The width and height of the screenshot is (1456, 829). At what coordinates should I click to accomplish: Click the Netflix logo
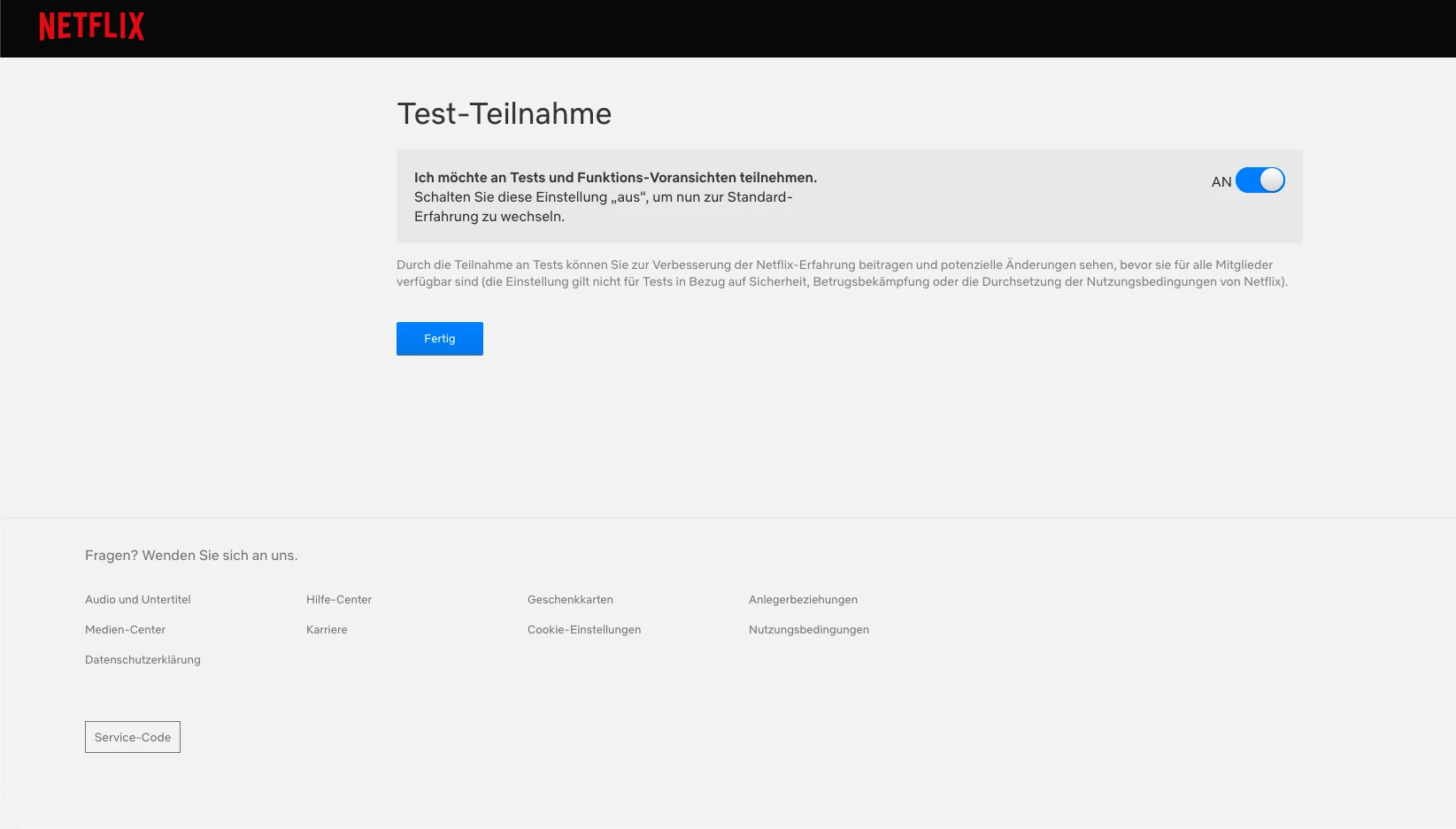click(92, 27)
